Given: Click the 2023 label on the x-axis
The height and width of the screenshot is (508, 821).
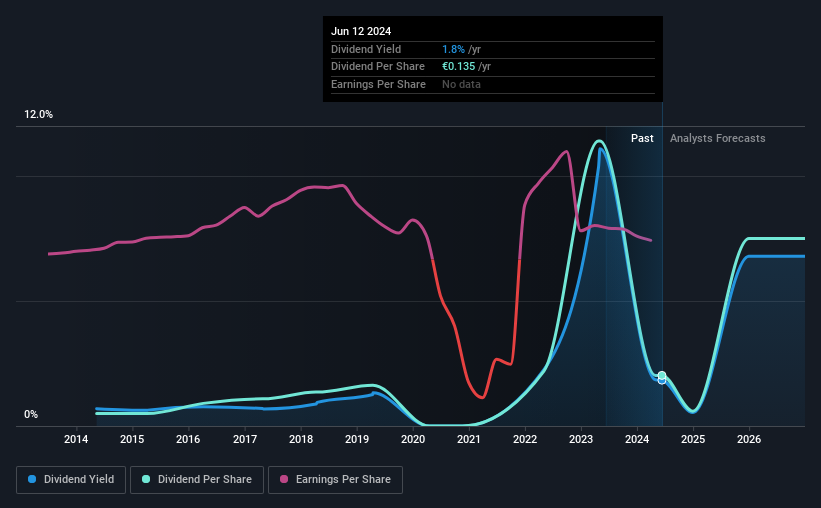Looking at the screenshot, I should pos(581,439).
